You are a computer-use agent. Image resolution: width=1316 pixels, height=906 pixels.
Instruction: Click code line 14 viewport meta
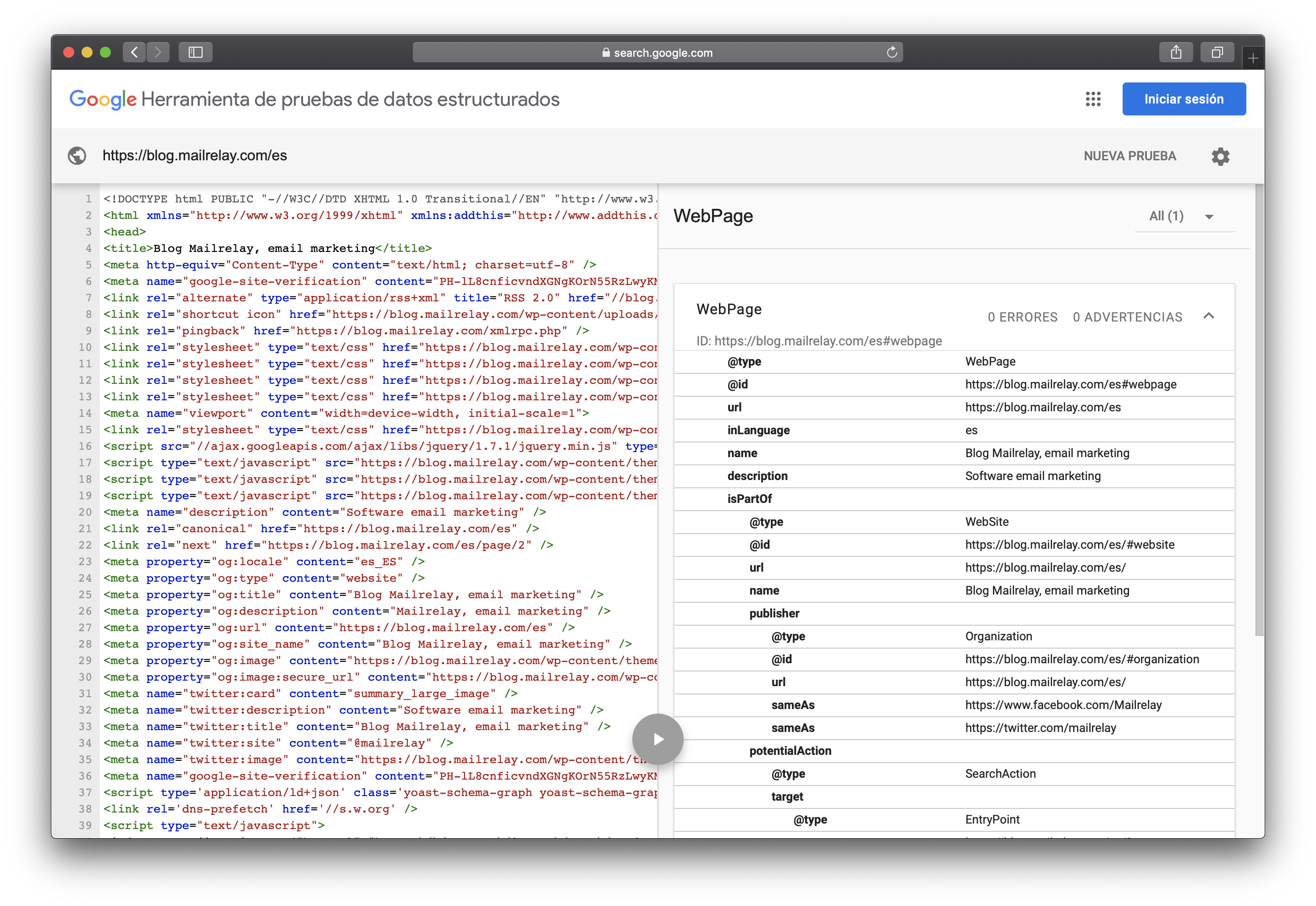[346, 413]
